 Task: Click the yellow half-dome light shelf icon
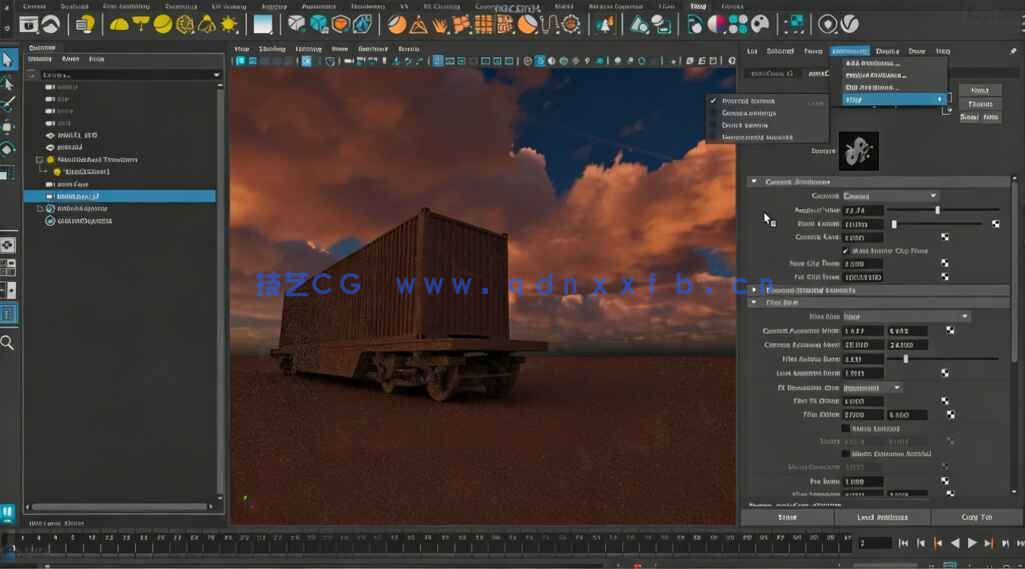click(x=119, y=25)
